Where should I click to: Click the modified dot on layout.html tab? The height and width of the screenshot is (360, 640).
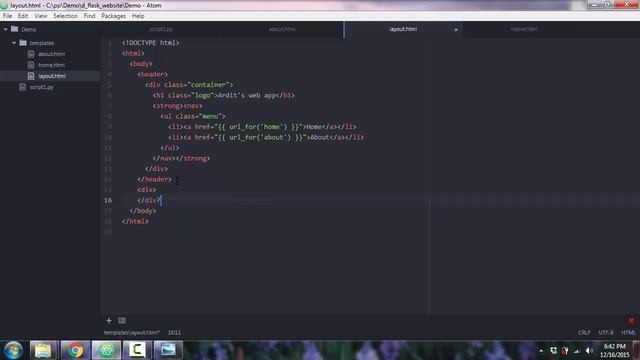(456, 29)
